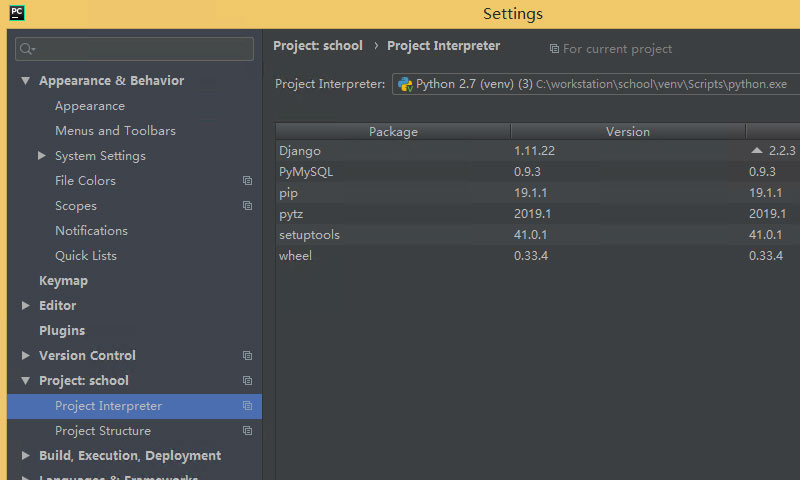The width and height of the screenshot is (800, 480).
Task: Click the search magnifier icon in settings
Action: pyautogui.click(x=26, y=49)
